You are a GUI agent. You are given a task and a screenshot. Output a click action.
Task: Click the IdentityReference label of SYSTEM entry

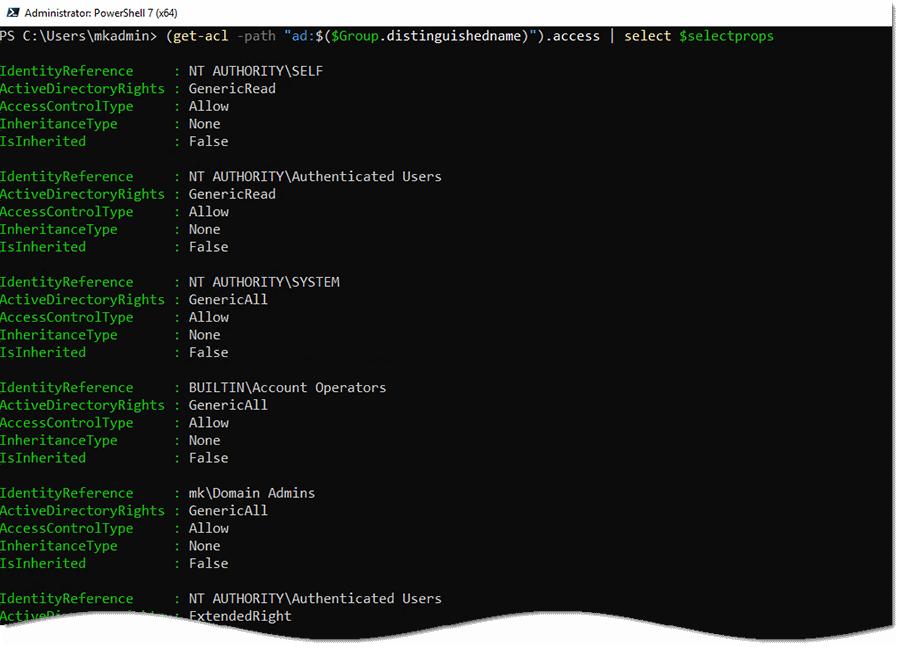pyautogui.click(x=66, y=282)
